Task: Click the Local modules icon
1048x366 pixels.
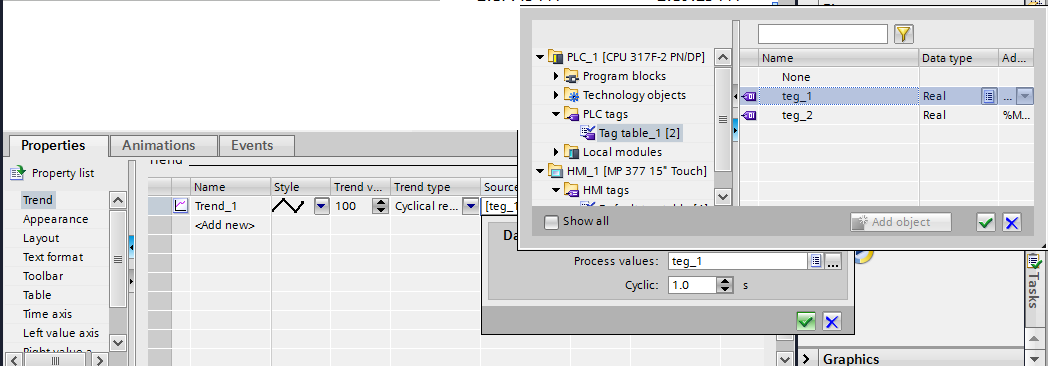Action: coord(571,152)
